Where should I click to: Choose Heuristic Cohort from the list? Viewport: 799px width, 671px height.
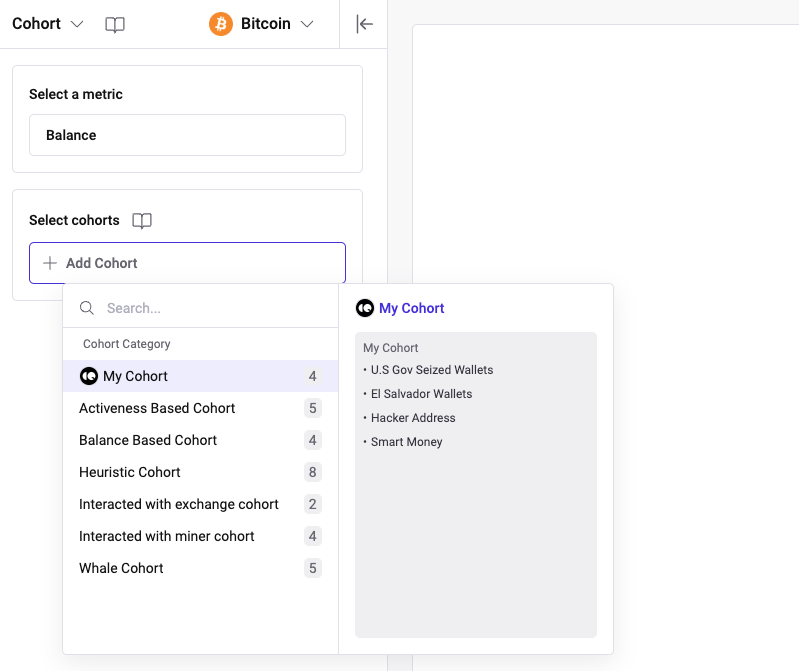[130, 472]
